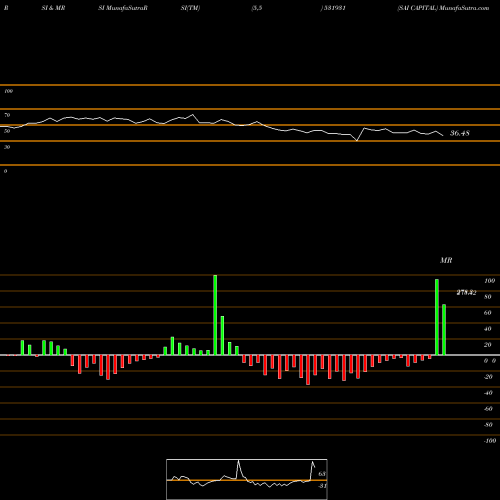Click the 63 label in the mini chart
Image resolution: width=500 pixels, height=500 pixels.
click(x=322, y=474)
